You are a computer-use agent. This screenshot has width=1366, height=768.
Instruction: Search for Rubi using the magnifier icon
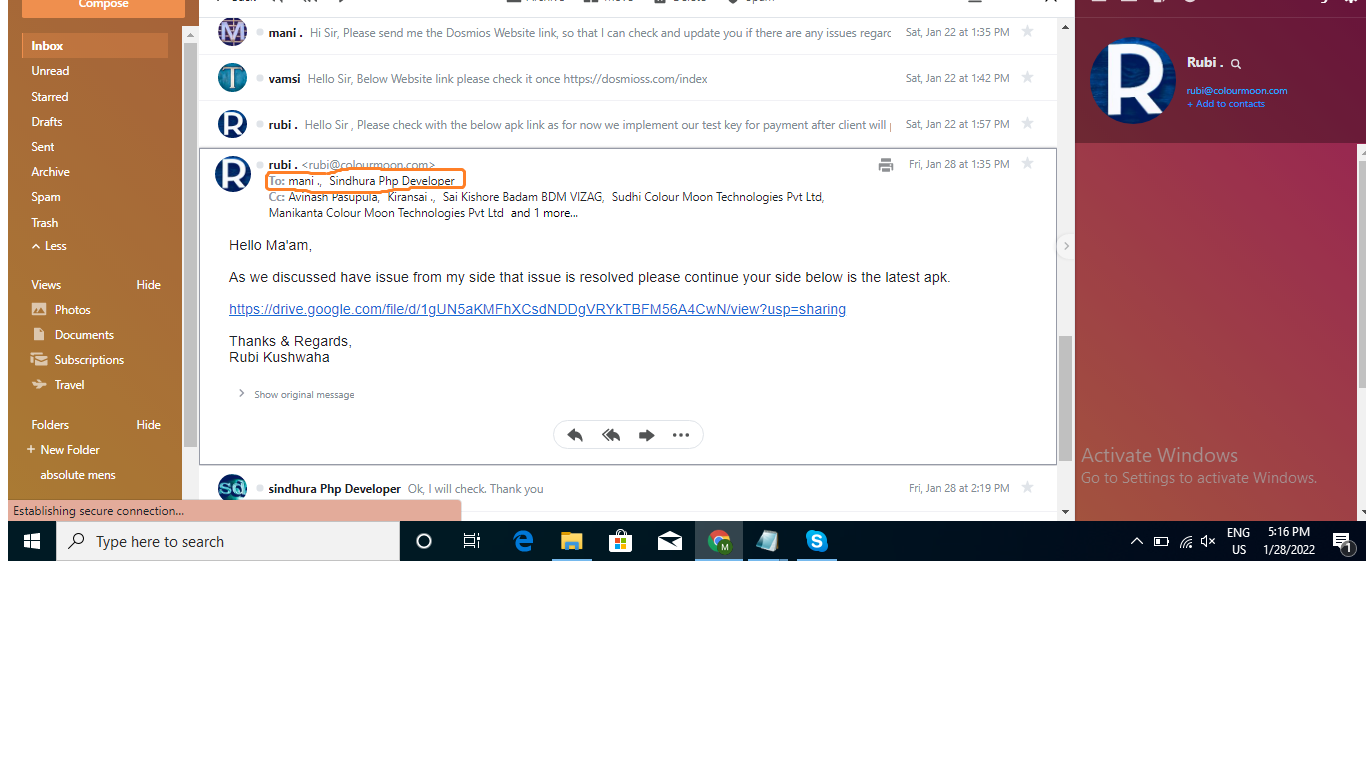[x=1236, y=64]
